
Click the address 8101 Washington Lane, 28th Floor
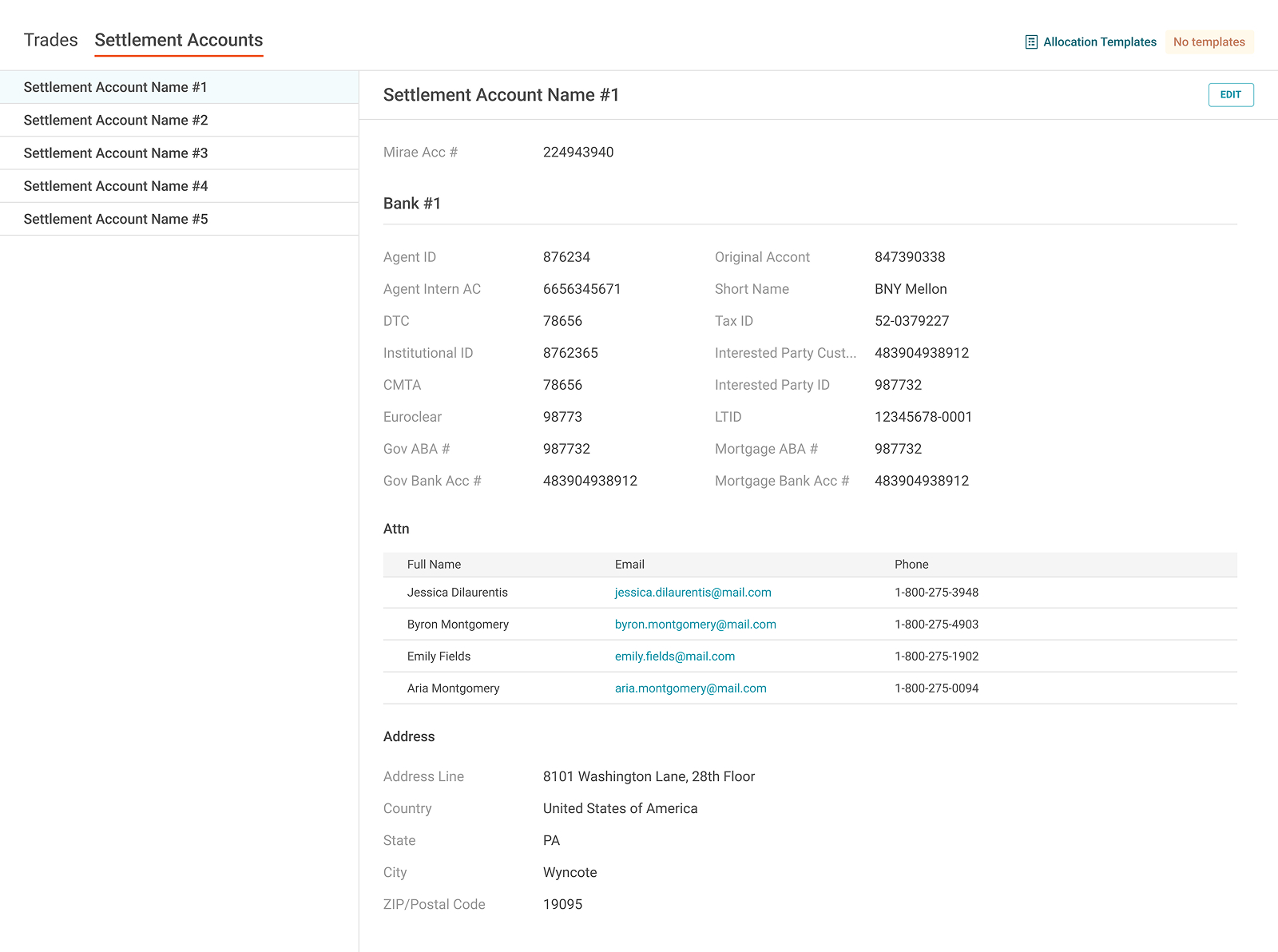coord(649,776)
